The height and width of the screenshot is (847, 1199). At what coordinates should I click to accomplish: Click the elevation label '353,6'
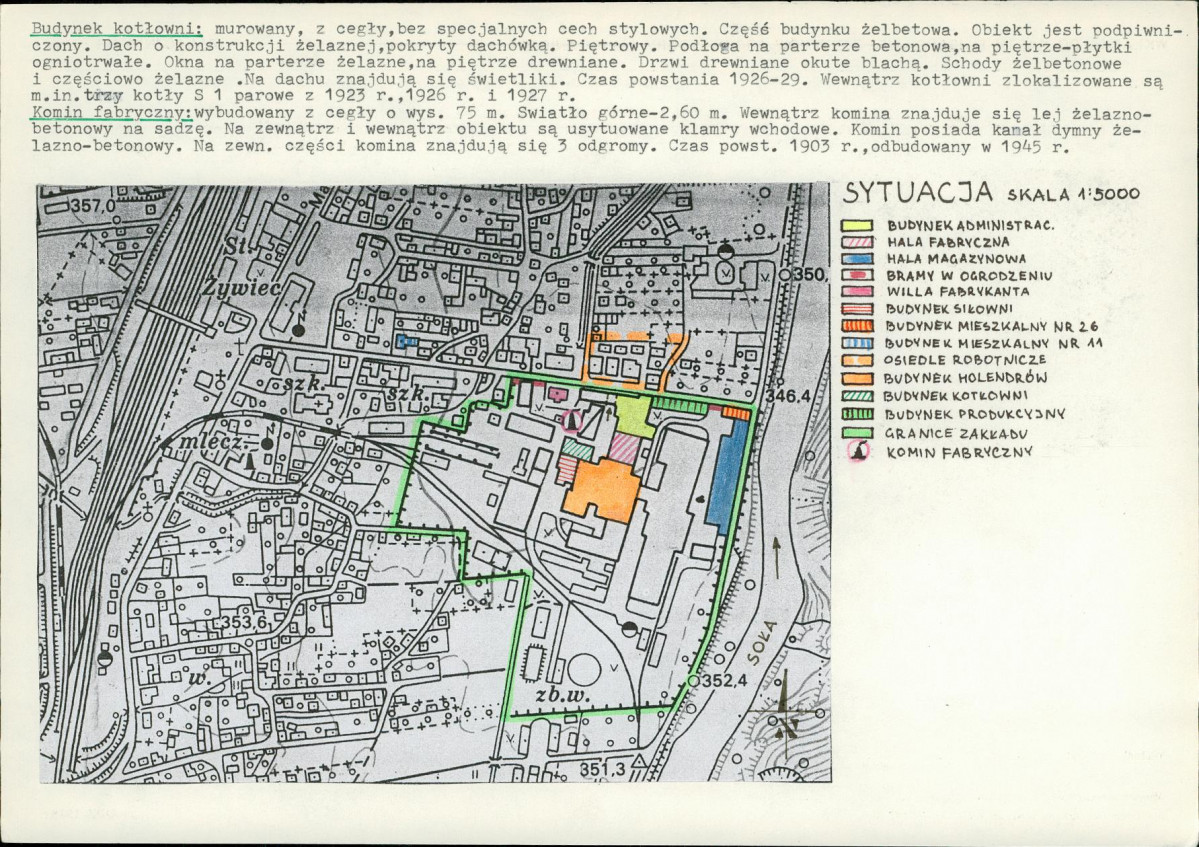(x=245, y=622)
